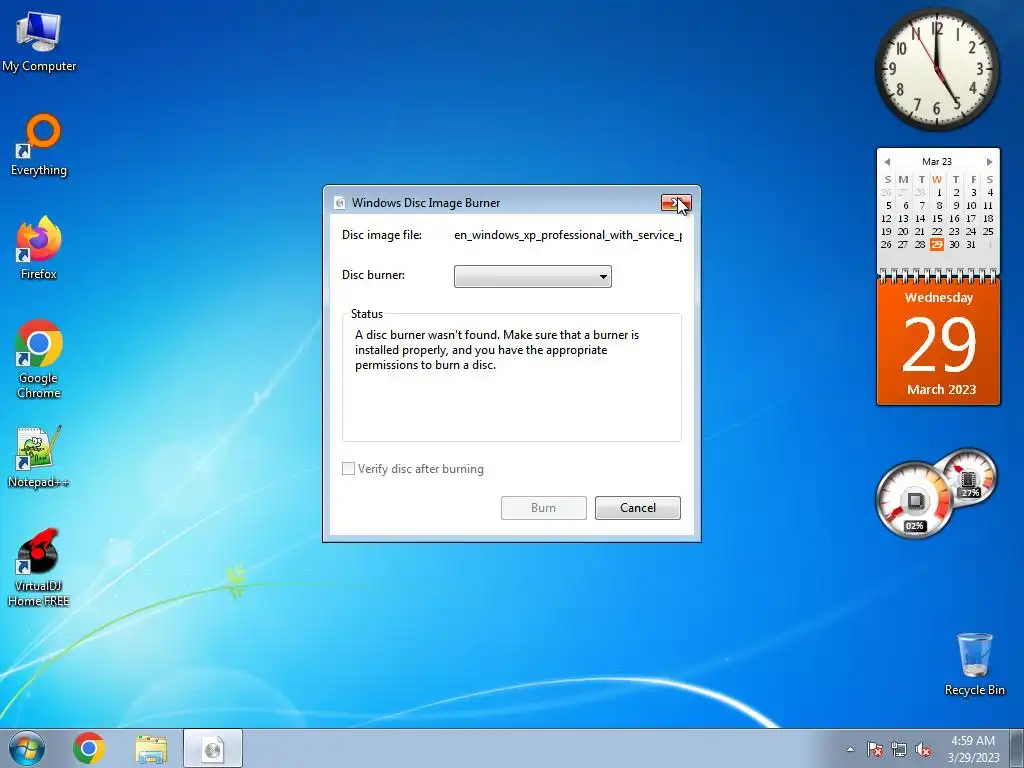Click the disc image file name text
This screenshot has width=1024, height=768.
[568, 235]
